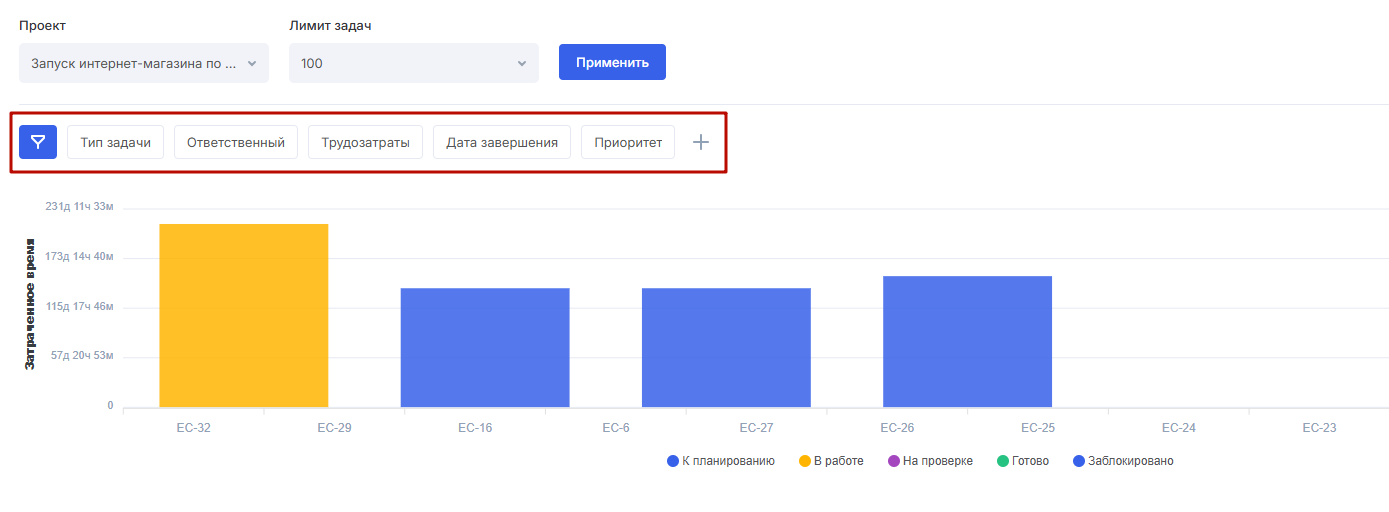Select the Дата завершения filter chip
The width and height of the screenshot is (1389, 512).
501,142
